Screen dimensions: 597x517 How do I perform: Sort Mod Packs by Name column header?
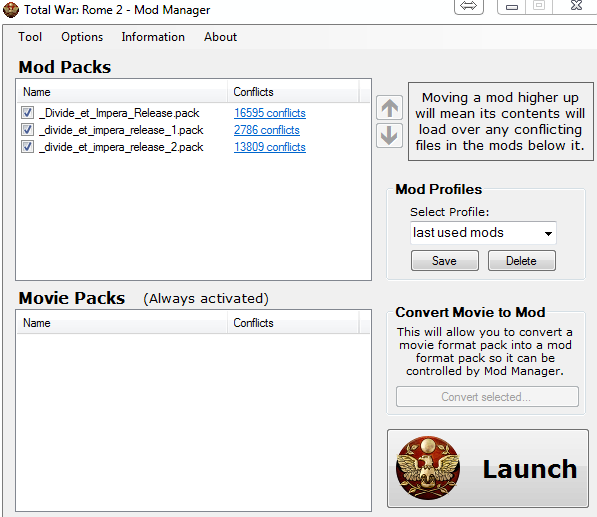coord(122,92)
